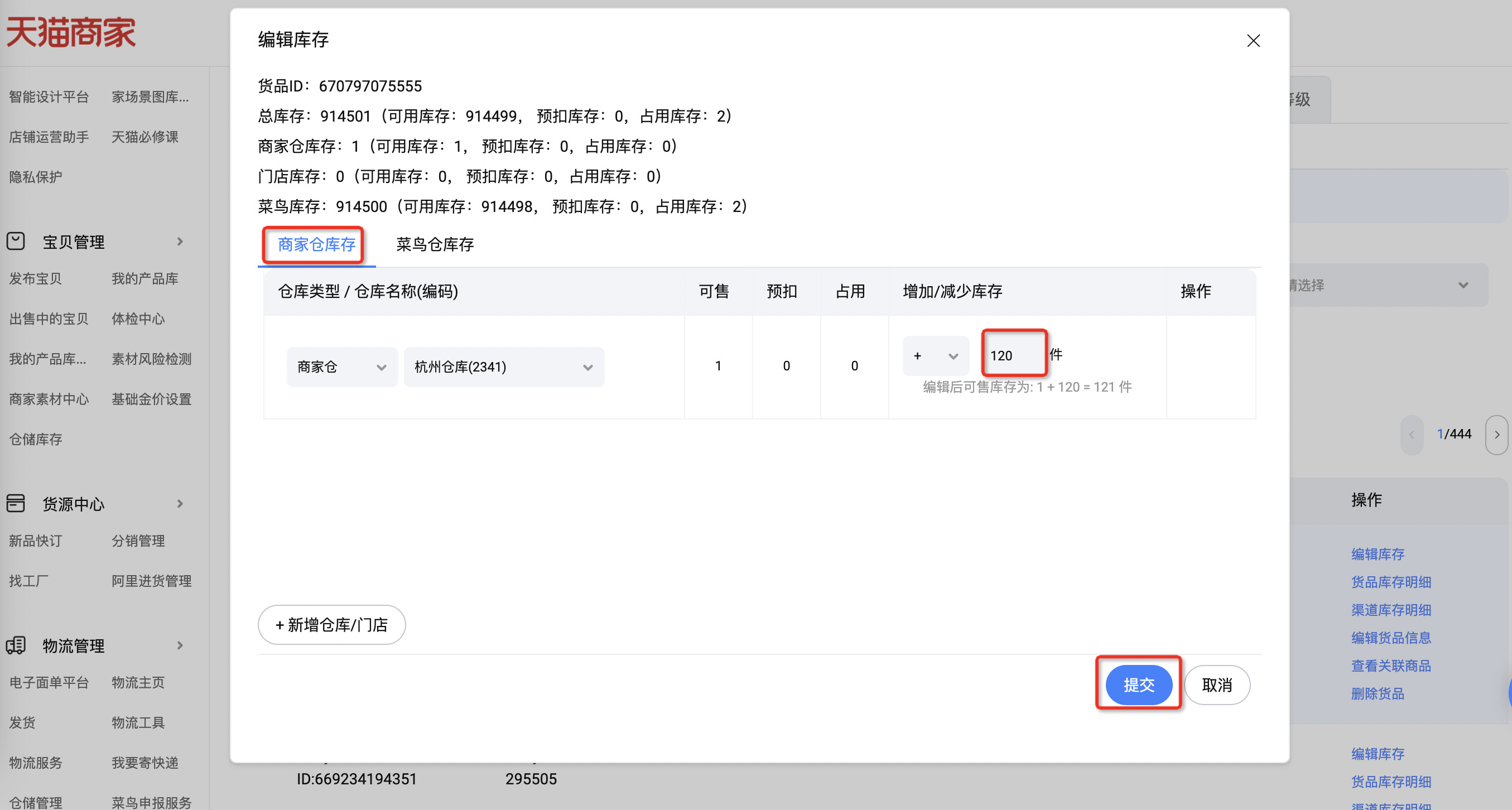Click 编辑货品信息 link in background
1512x810 pixels.
click(x=1390, y=638)
